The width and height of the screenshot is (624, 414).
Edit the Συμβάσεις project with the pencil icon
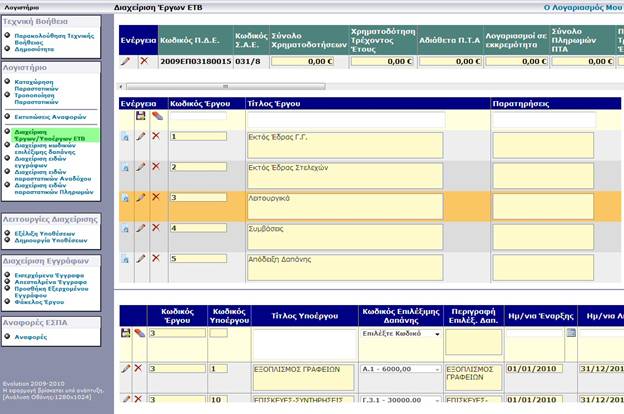click(x=140, y=228)
